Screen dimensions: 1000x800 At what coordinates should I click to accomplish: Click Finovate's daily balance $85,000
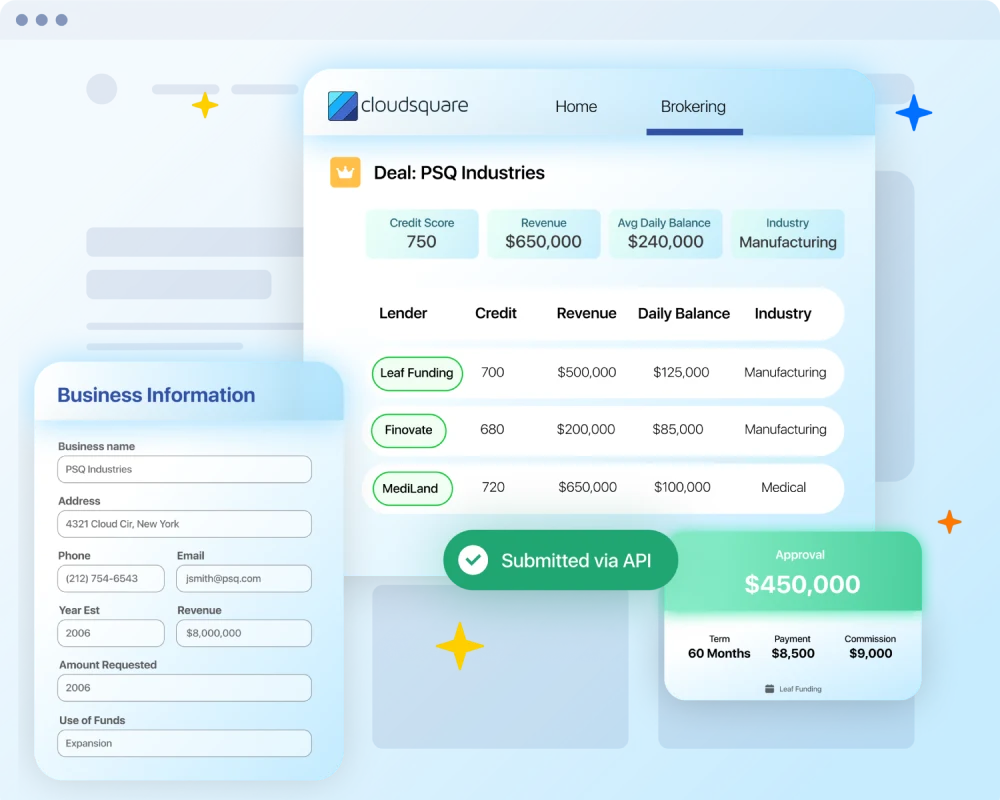pos(678,429)
